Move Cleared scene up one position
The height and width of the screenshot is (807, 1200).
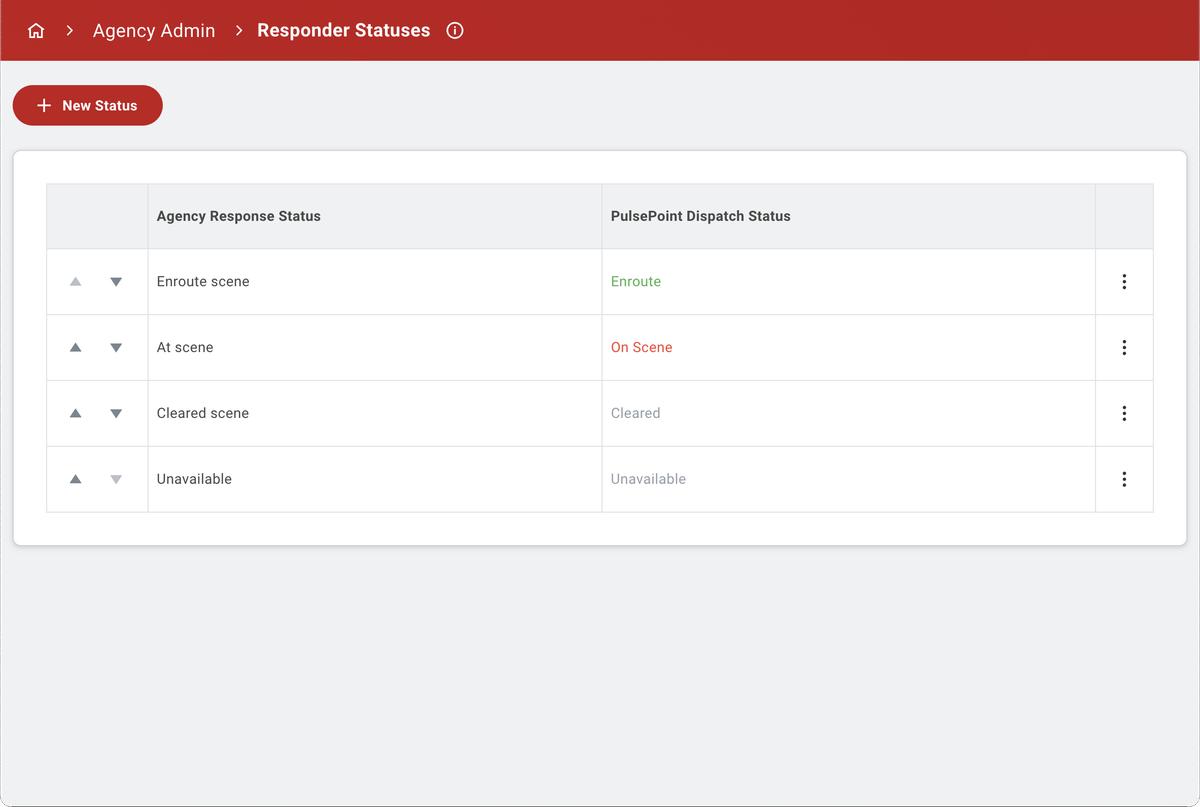point(75,413)
